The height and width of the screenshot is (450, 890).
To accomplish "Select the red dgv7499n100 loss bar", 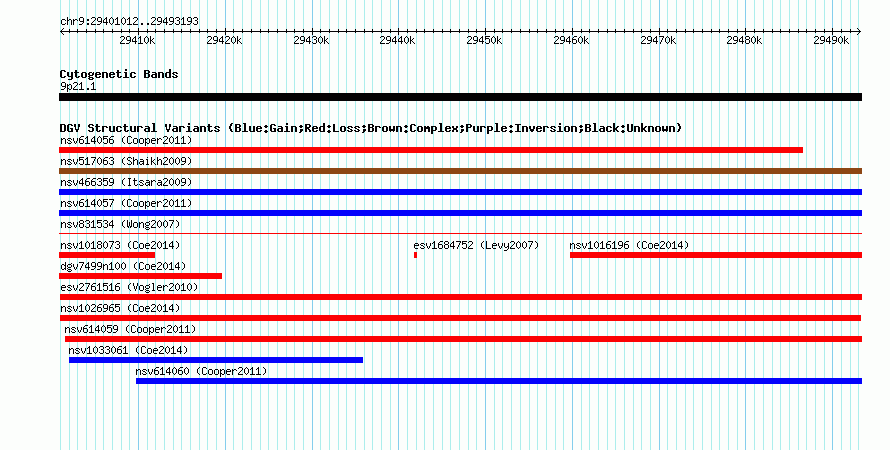I will click(x=140, y=276).
